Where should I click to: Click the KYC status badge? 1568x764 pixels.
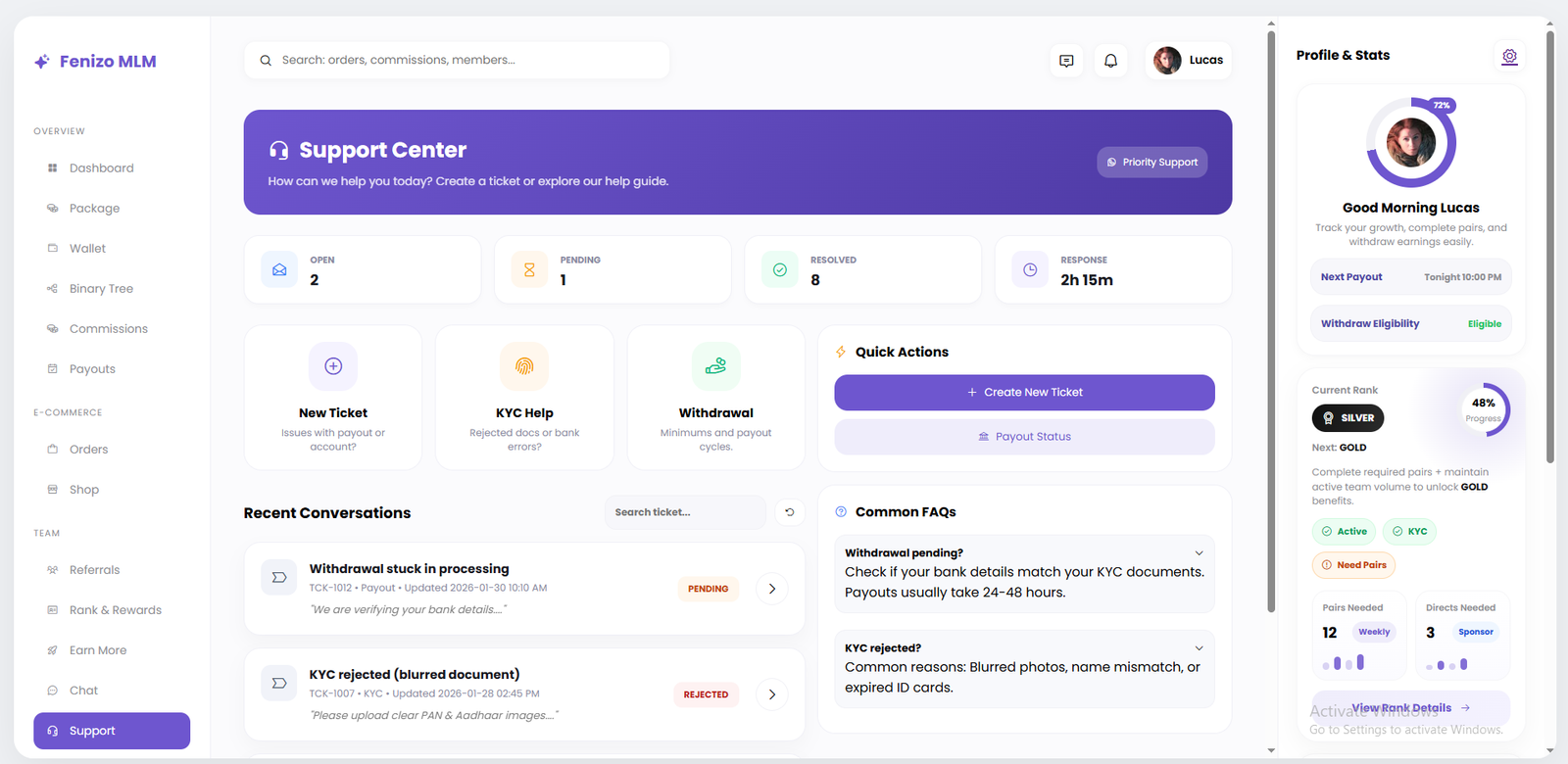coord(1409,531)
